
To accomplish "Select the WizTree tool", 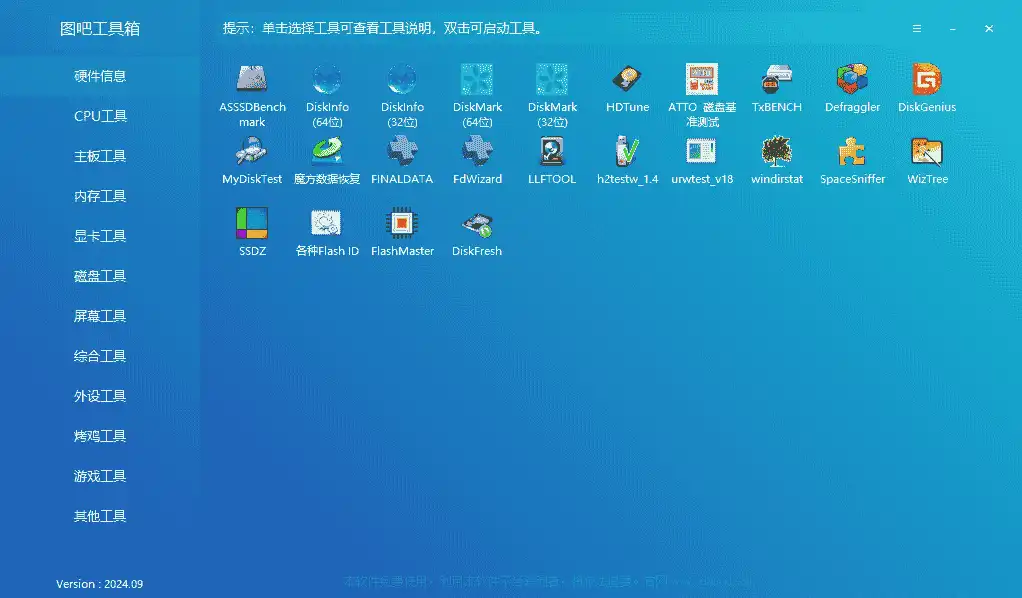I will coord(927,151).
